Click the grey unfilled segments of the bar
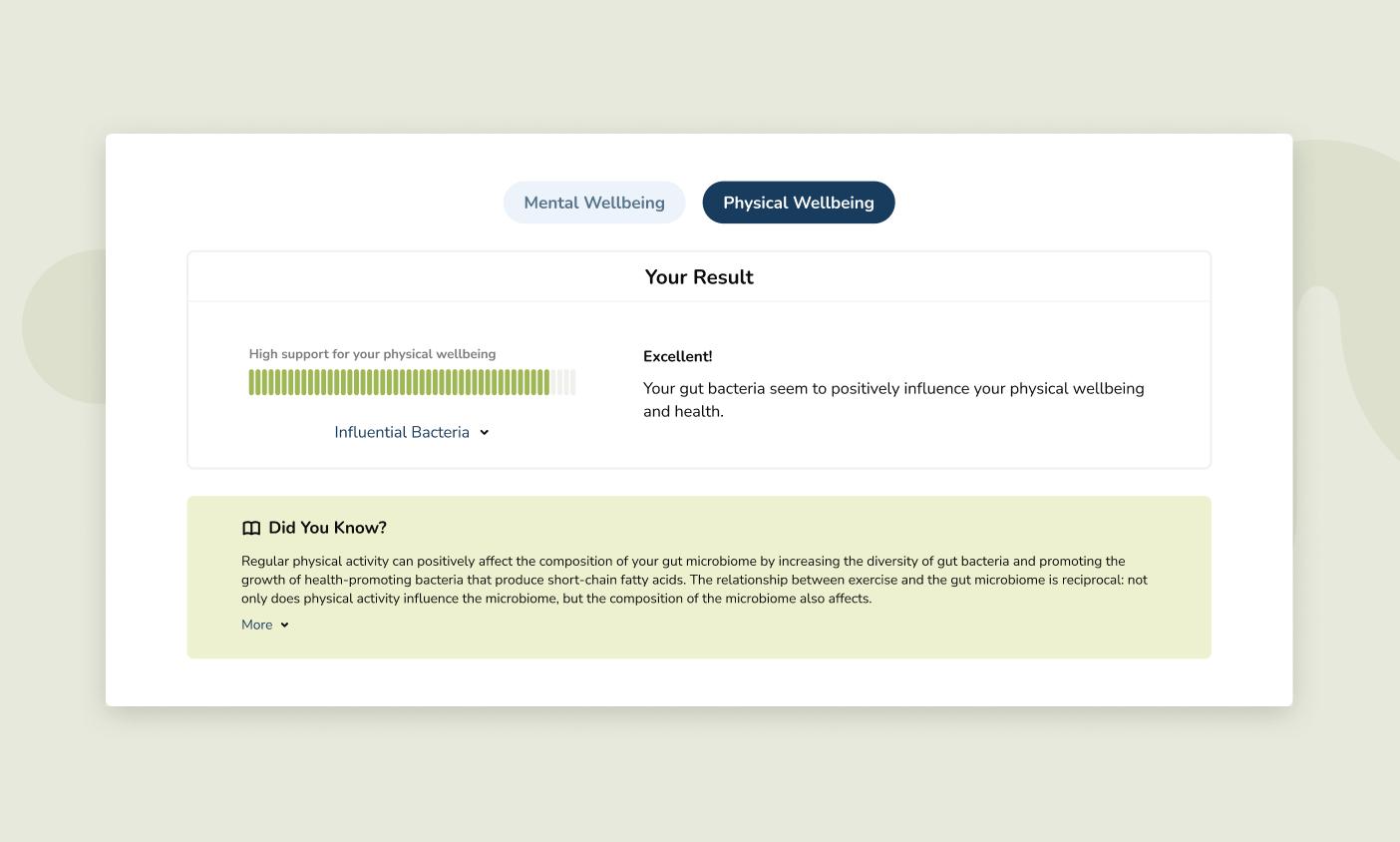The height and width of the screenshot is (842, 1400). click(564, 382)
